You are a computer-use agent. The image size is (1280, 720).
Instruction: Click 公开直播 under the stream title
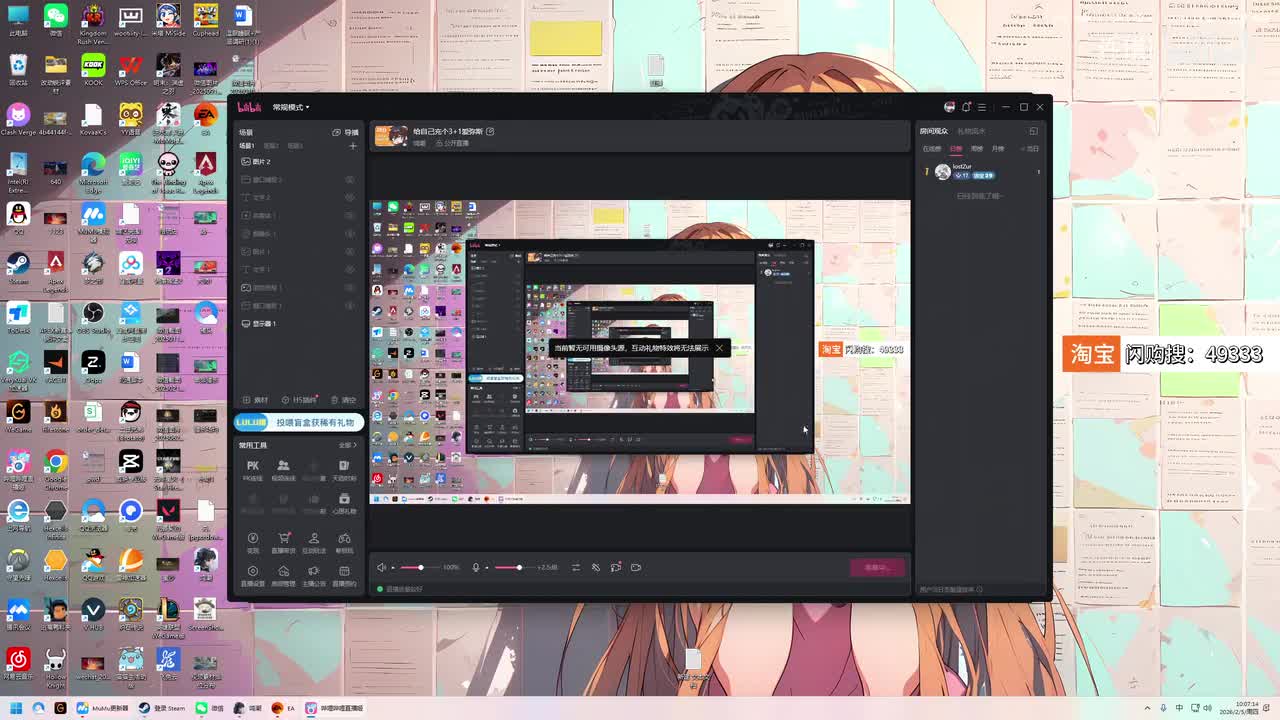pyautogui.click(x=455, y=144)
